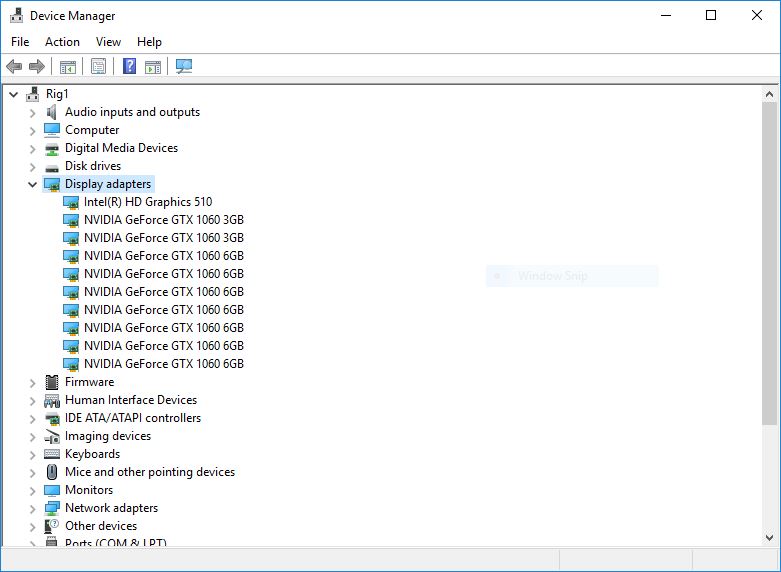The height and width of the screenshot is (572, 781).
Task: Expand Audio inputs and outputs
Action: pos(33,113)
